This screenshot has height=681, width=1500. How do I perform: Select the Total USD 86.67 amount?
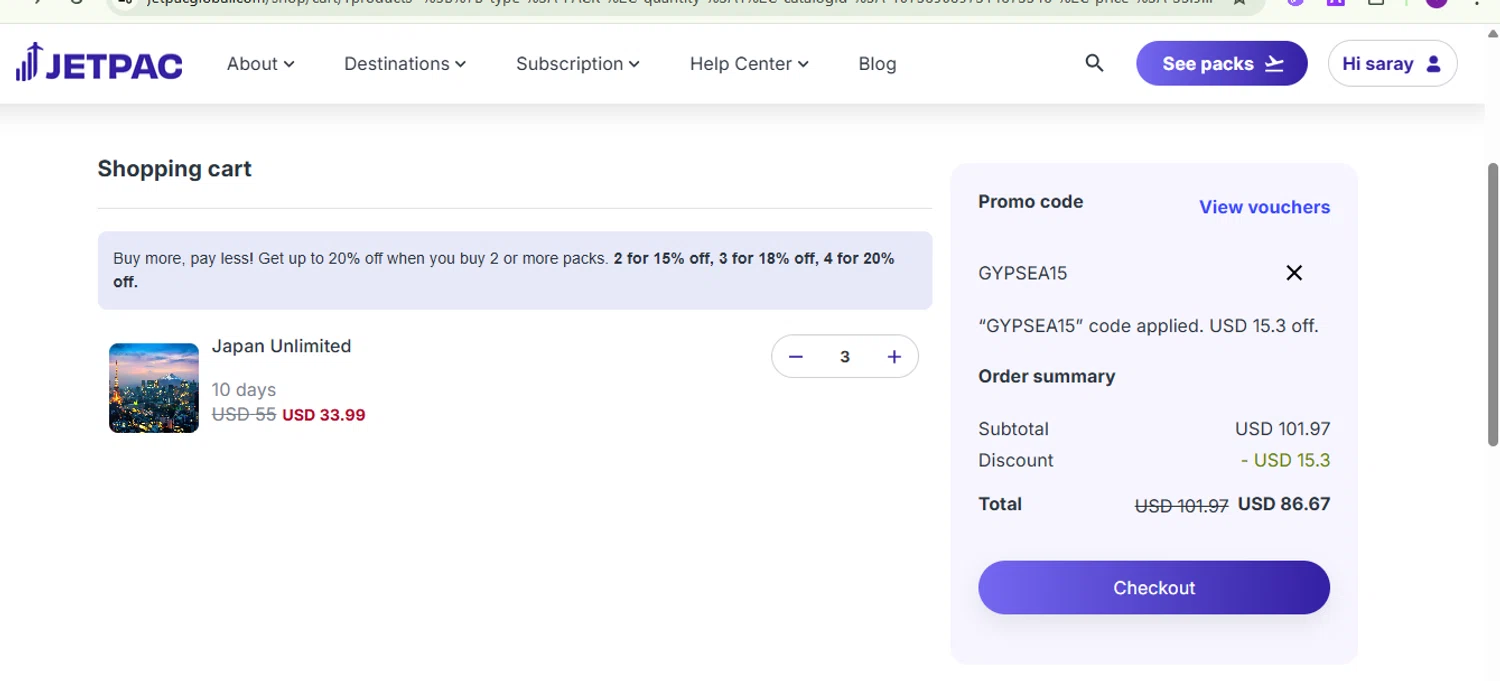[x=1284, y=504]
